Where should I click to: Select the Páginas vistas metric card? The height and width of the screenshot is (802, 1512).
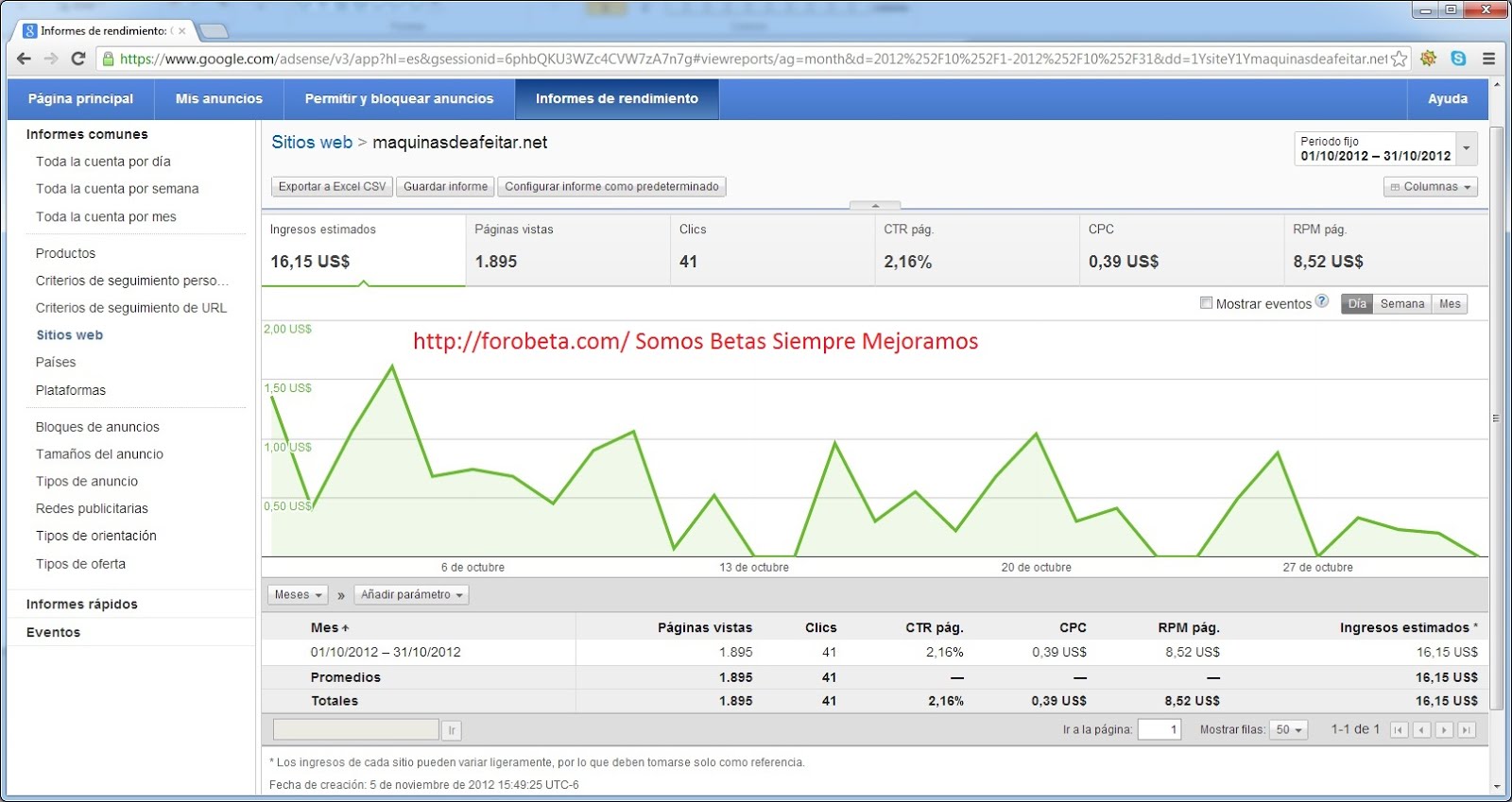(x=568, y=250)
